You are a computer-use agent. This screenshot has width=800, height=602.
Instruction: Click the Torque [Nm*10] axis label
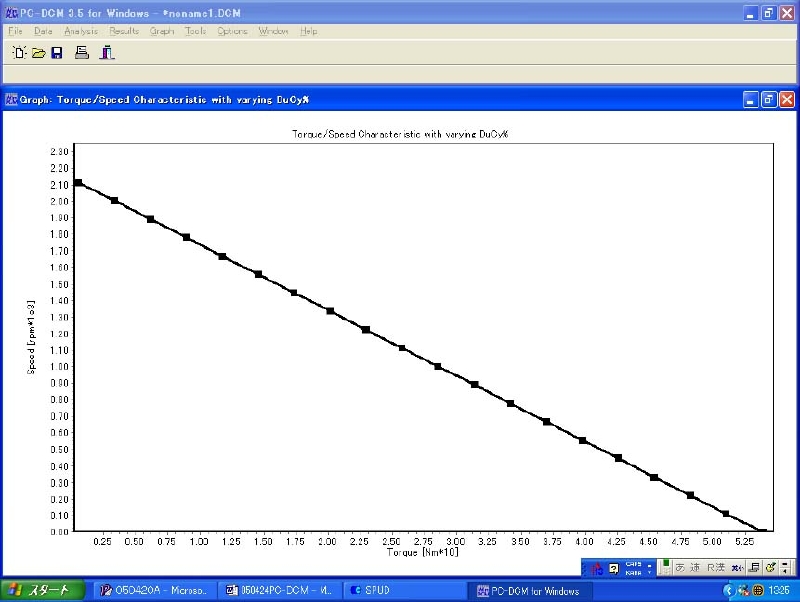[x=422, y=553]
